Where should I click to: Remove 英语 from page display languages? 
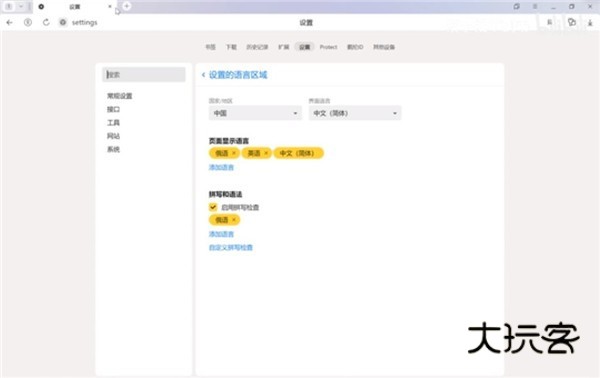(266, 153)
